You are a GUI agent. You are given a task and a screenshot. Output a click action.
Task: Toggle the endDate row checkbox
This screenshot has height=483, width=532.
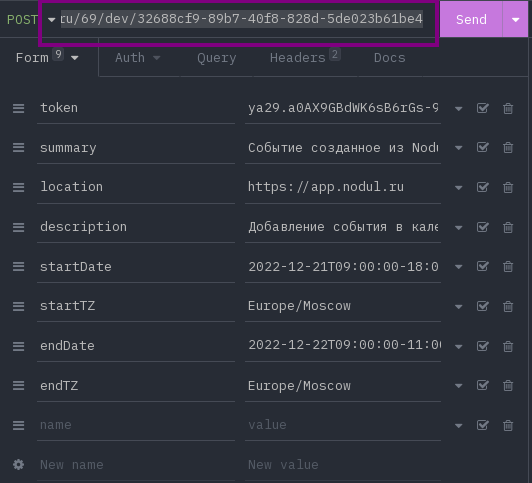(482, 346)
